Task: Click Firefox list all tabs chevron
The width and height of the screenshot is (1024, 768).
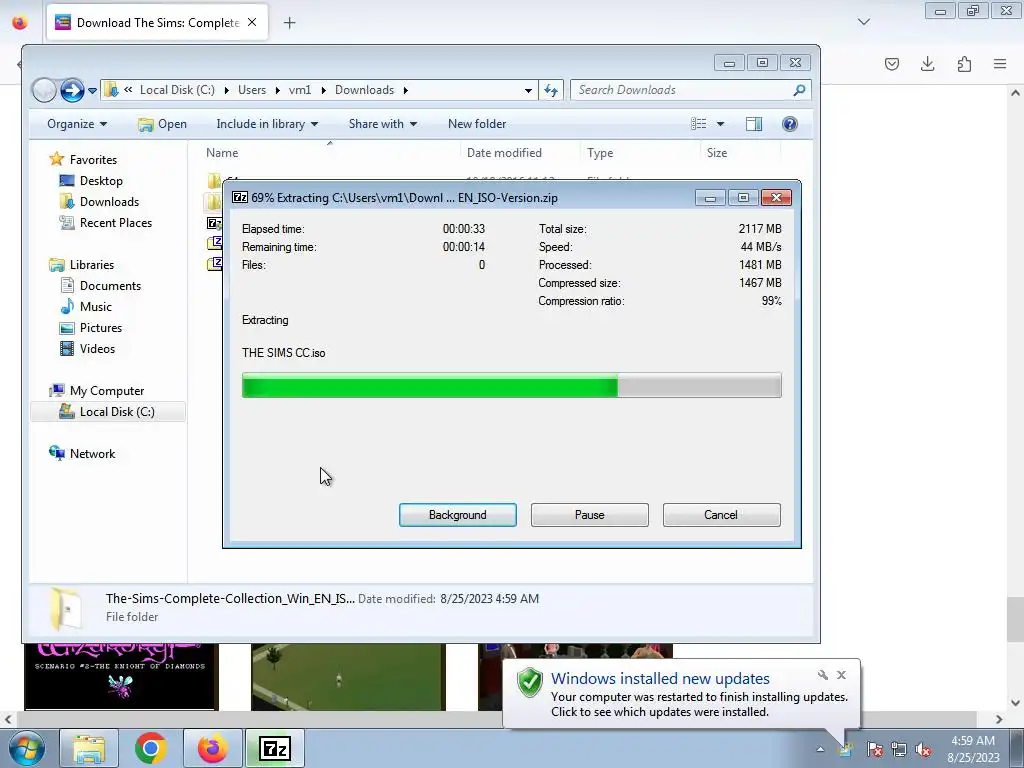Action: click(x=864, y=22)
